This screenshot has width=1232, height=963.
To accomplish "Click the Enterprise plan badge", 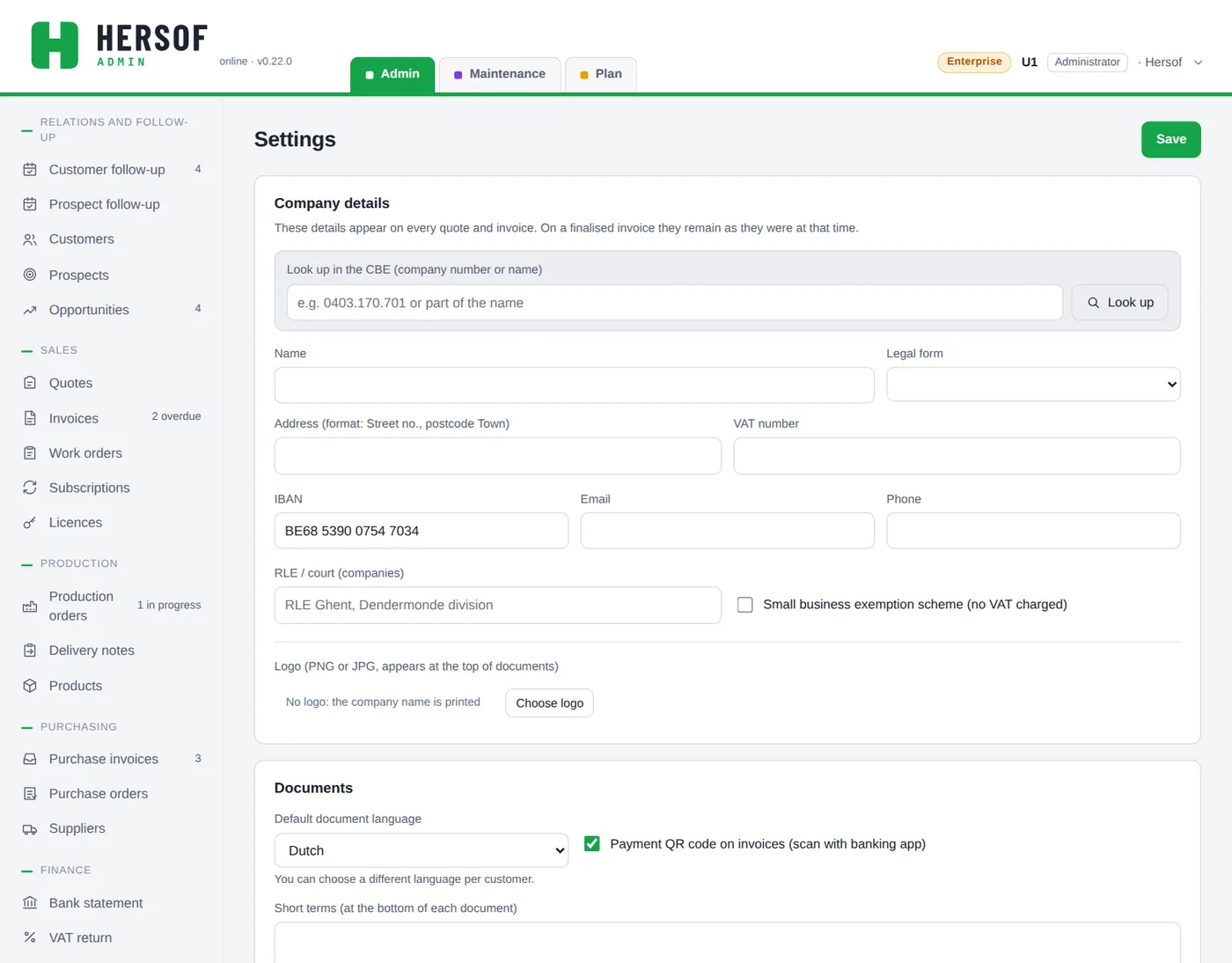I will pyautogui.click(x=974, y=62).
